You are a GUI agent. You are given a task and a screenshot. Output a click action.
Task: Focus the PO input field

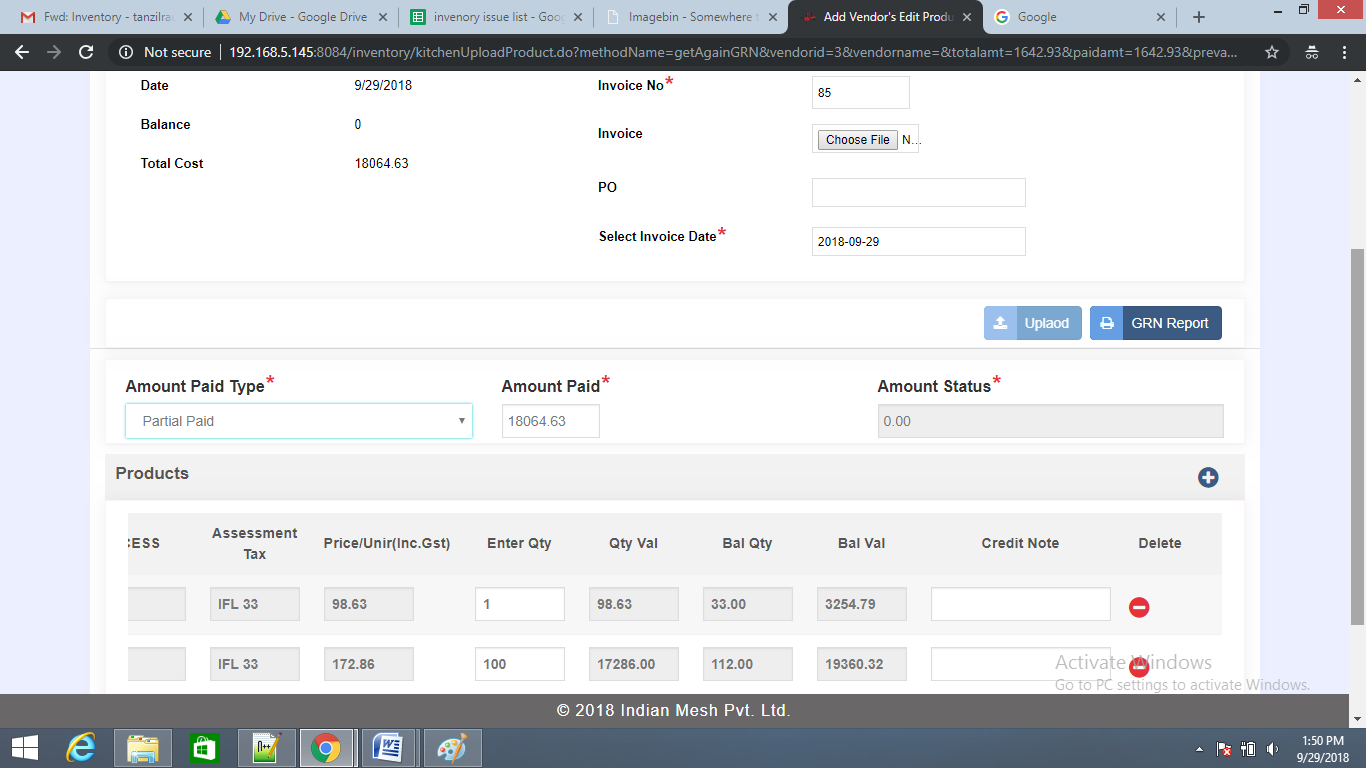pos(919,192)
